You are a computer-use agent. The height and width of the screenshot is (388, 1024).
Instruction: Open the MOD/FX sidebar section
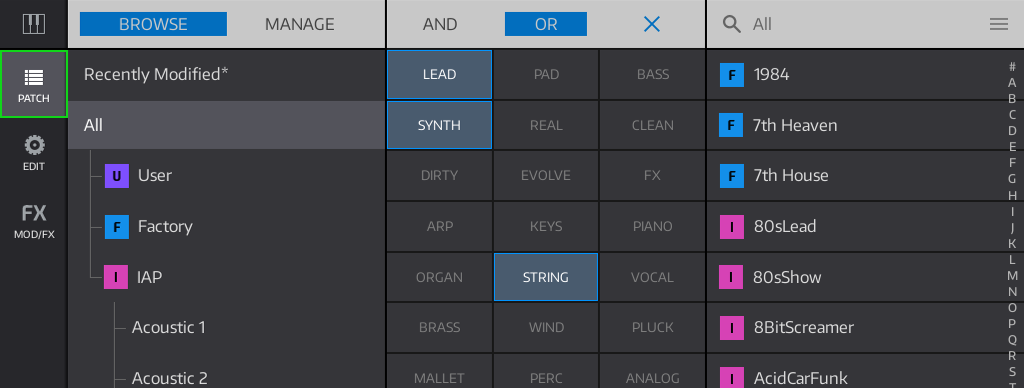click(x=33, y=222)
